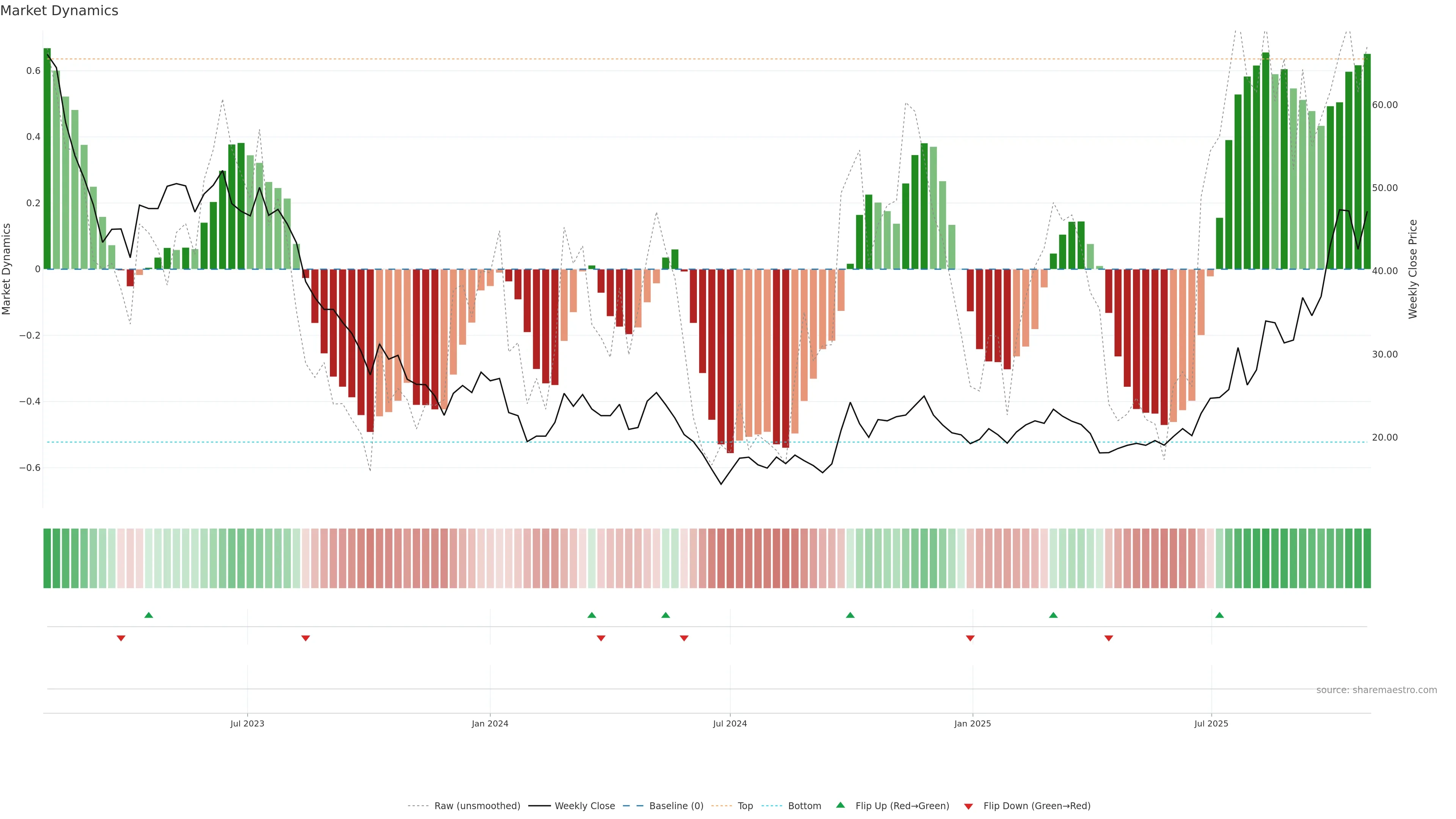Screen dimensions: 1456x819
Task: Click the last red flip-down marker
Action: tap(1108, 638)
